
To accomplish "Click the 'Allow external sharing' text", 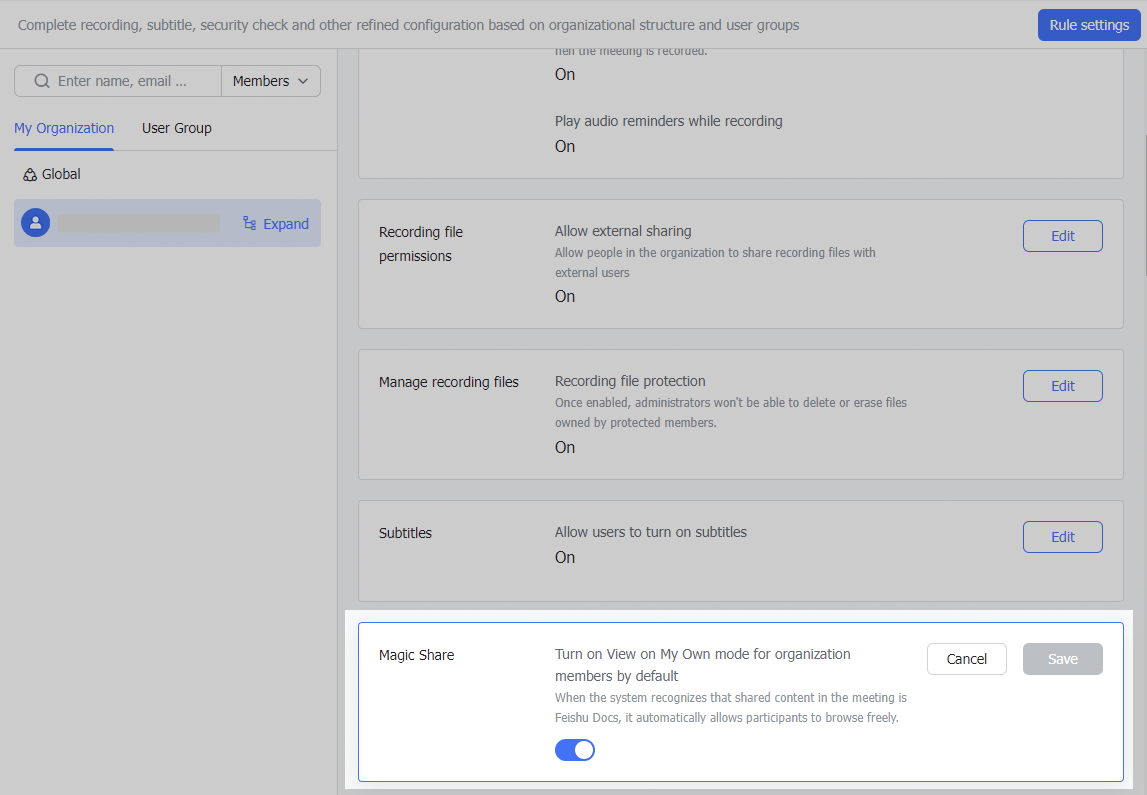I will point(623,231).
